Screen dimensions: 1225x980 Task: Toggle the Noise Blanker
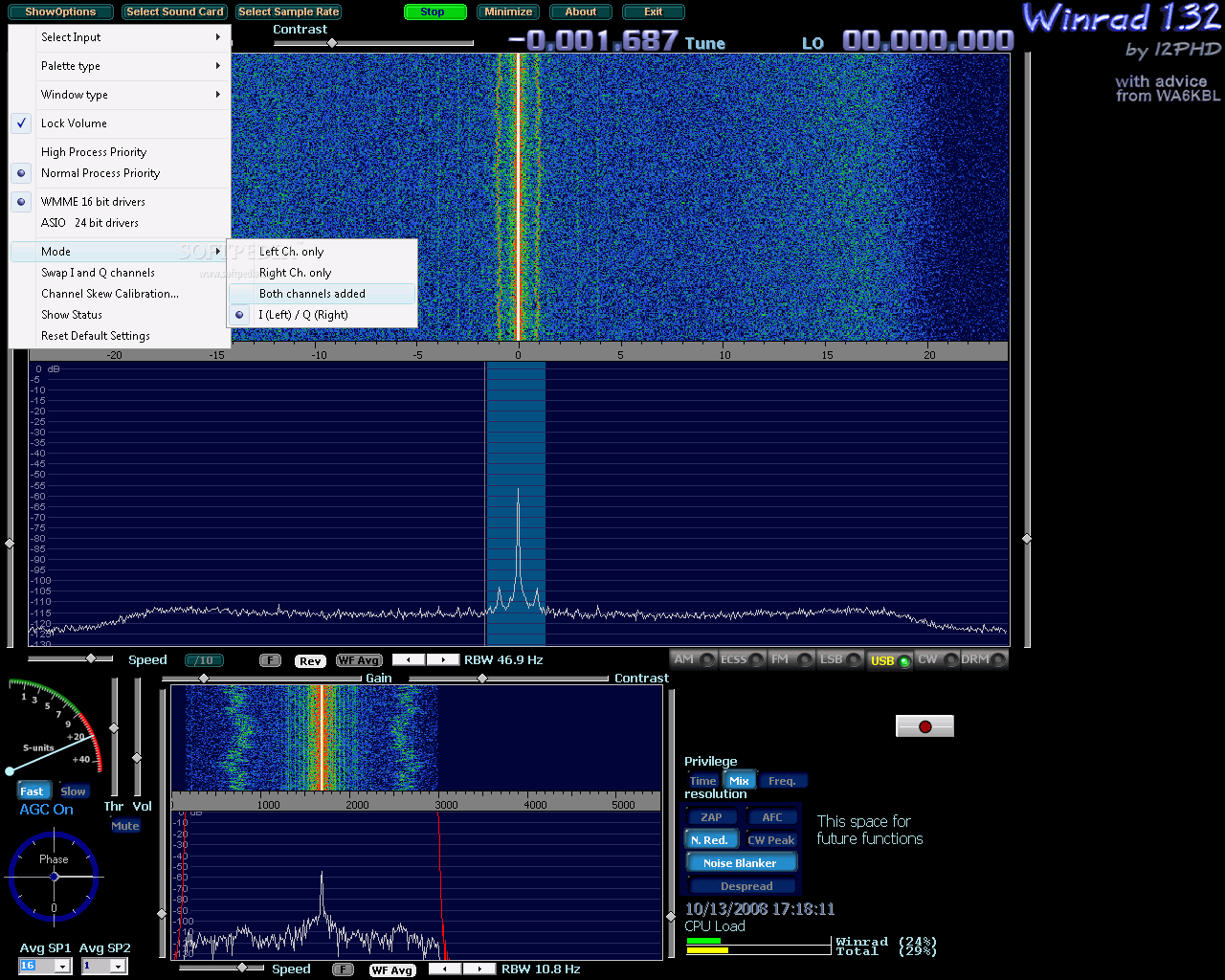pos(741,863)
